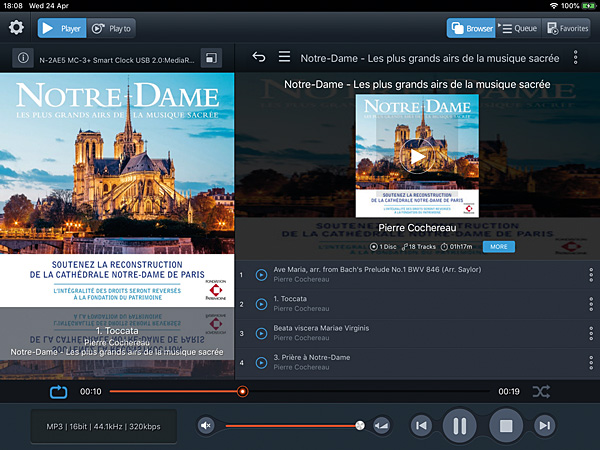Play the album via cover play button
Screen dimensions: 600x450
417,156
